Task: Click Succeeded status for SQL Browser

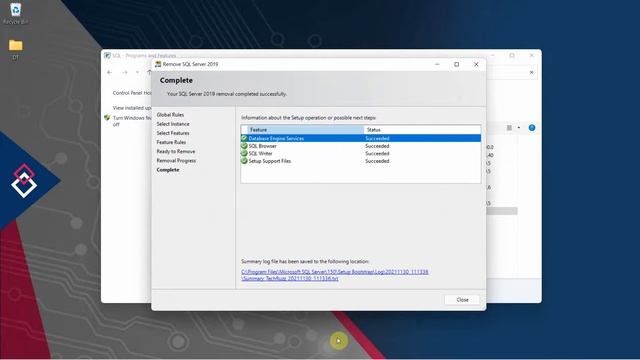Action: point(377,146)
